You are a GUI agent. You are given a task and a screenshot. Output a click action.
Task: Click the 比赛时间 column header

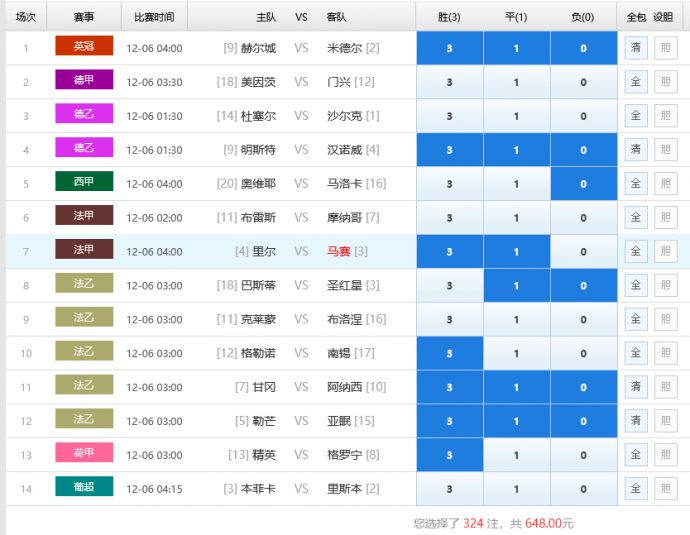pyautogui.click(x=154, y=17)
